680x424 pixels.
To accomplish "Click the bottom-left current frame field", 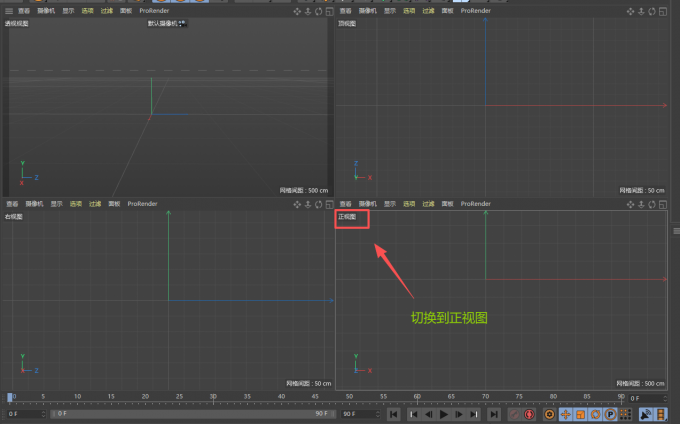I will [24, 413].
